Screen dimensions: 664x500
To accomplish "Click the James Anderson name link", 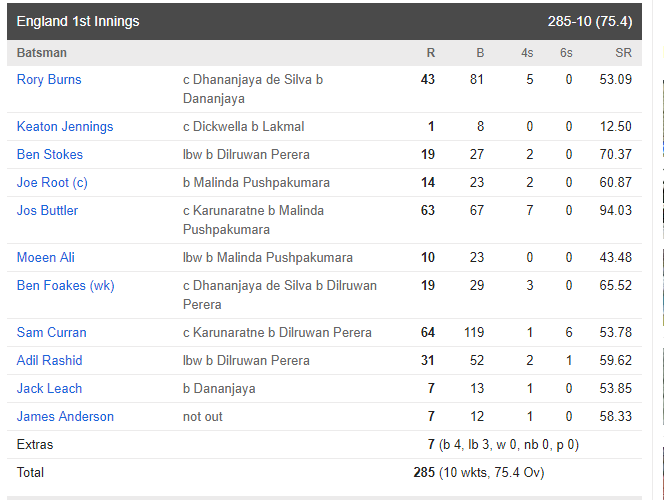I will coord(65,416).
